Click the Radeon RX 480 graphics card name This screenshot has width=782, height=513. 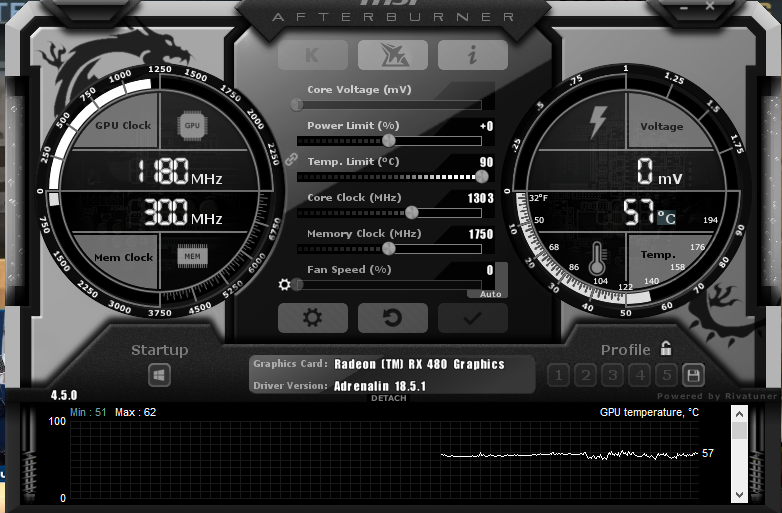click(x=419, y=364)
